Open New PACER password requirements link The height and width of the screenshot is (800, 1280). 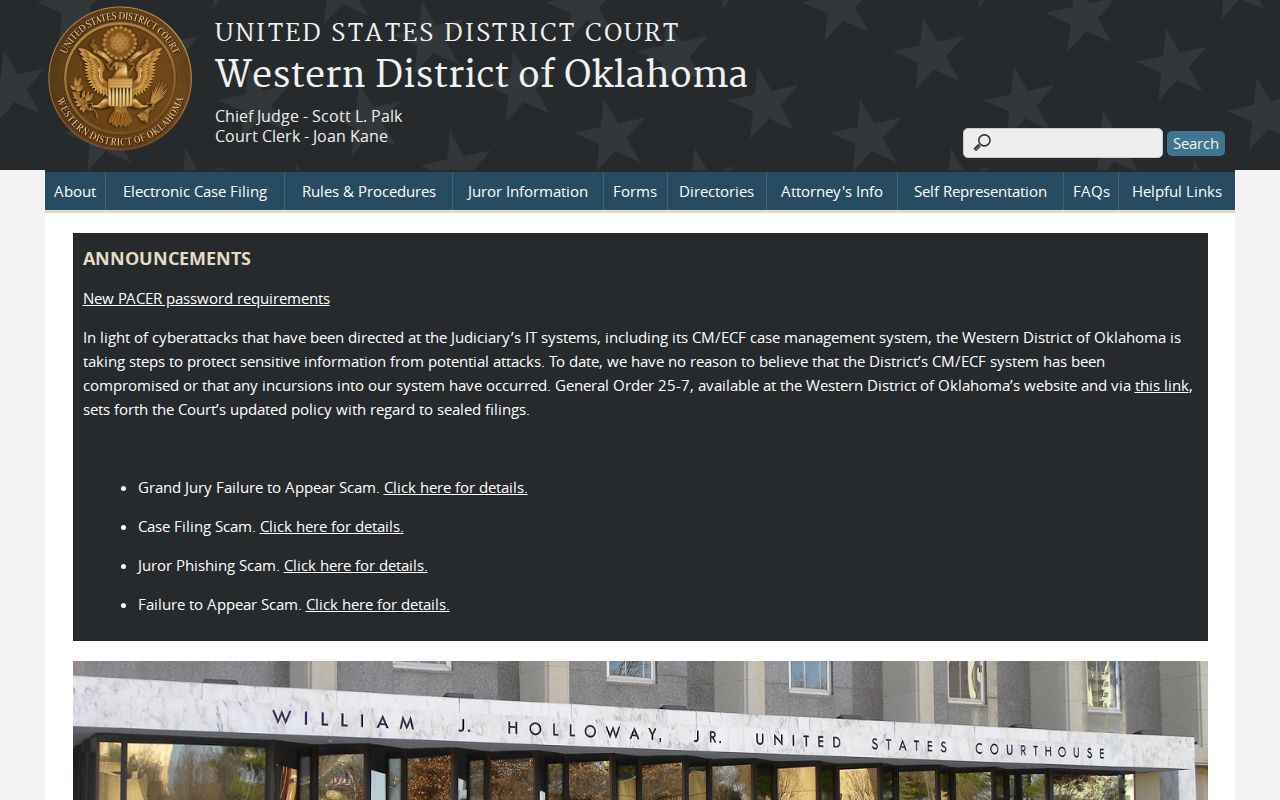tap(206, 298)
